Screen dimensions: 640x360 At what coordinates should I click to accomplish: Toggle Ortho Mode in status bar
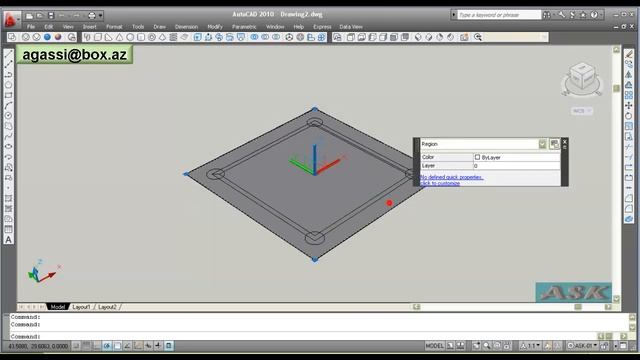pos(97,346)
